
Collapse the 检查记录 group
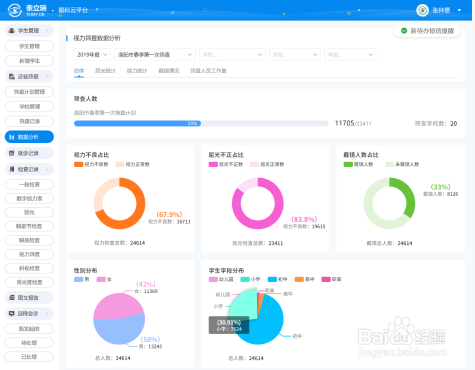pyautogui.click(x=47, y=169)
